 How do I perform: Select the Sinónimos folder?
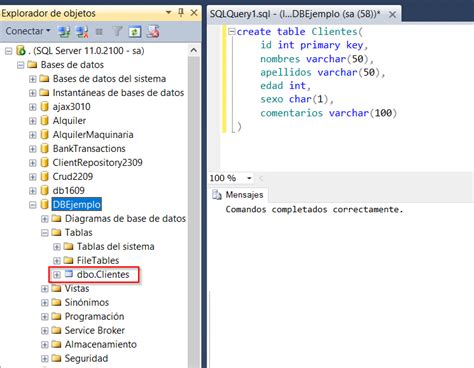87,302
